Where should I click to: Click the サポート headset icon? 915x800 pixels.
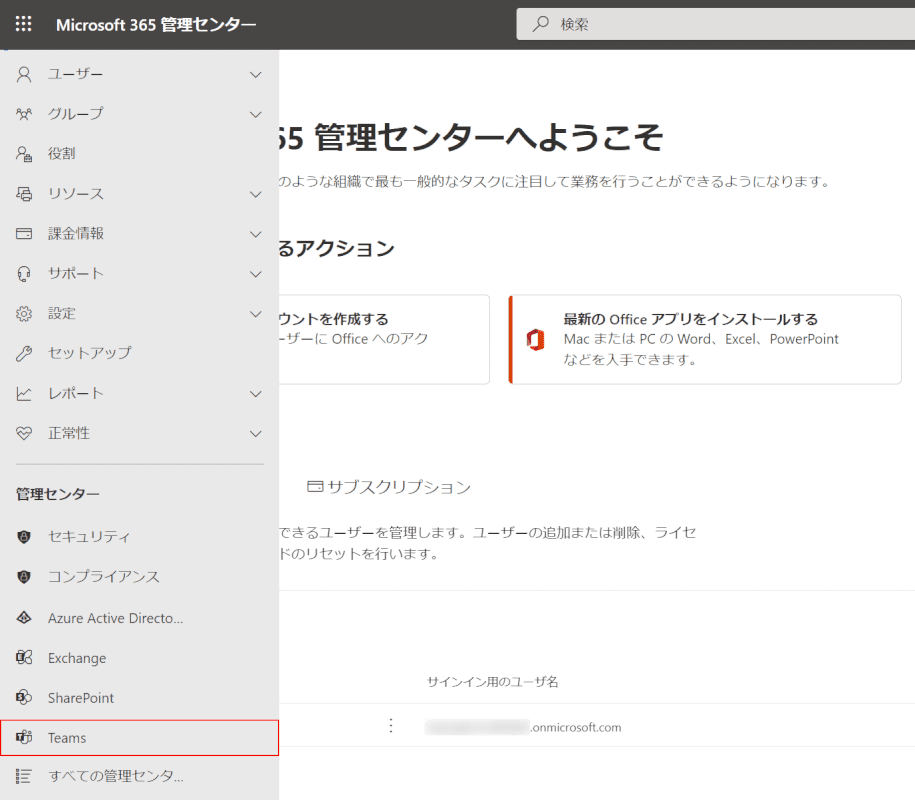(x=24, y=274)
